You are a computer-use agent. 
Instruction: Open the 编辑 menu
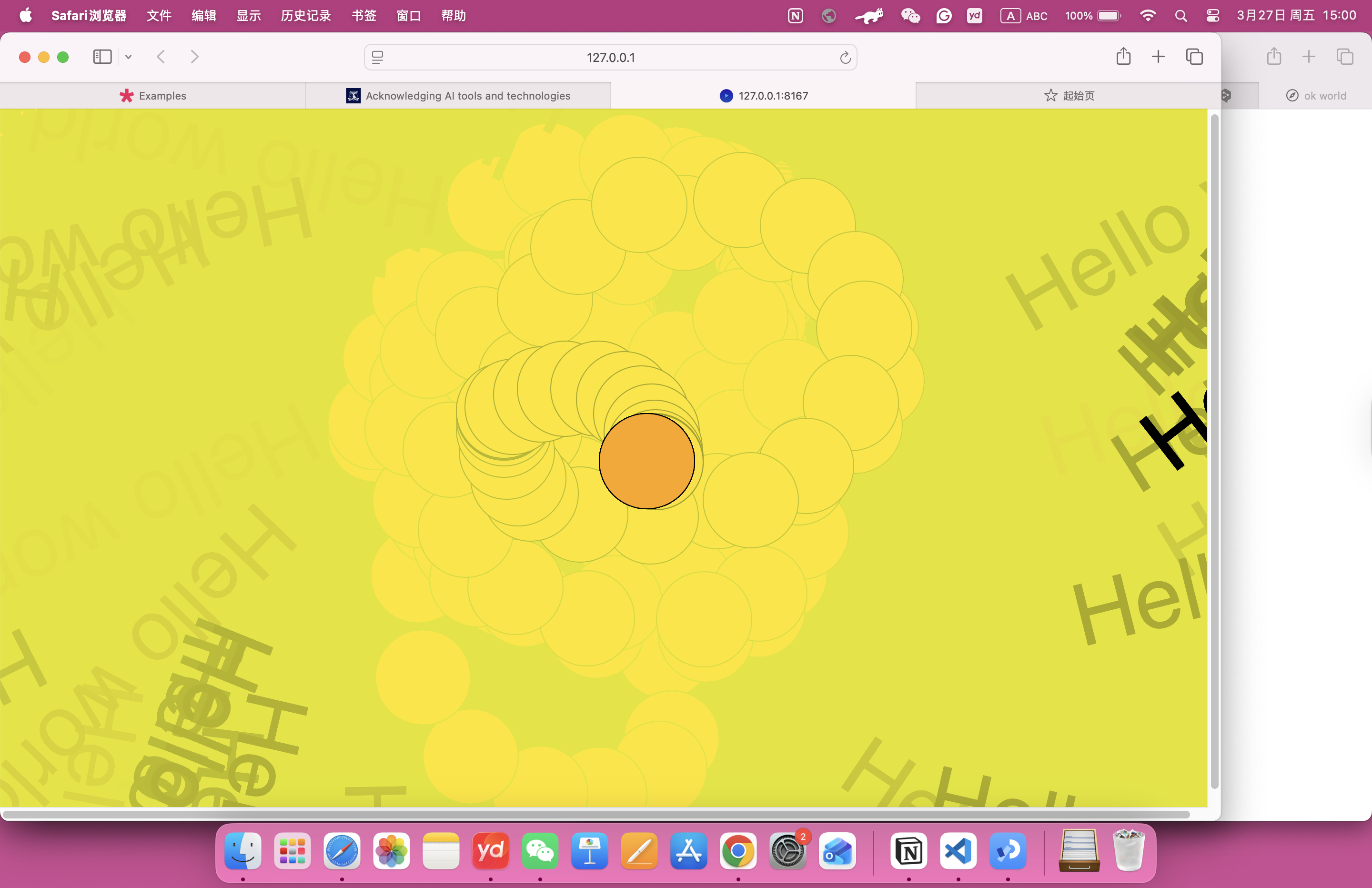tap(203, 16)
